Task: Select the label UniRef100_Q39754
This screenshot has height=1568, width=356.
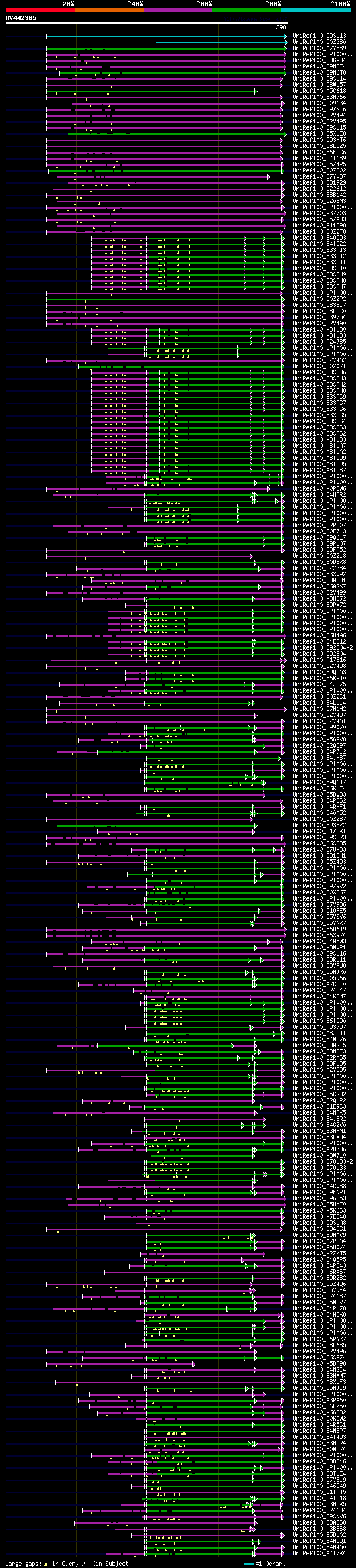Action: 319,318
